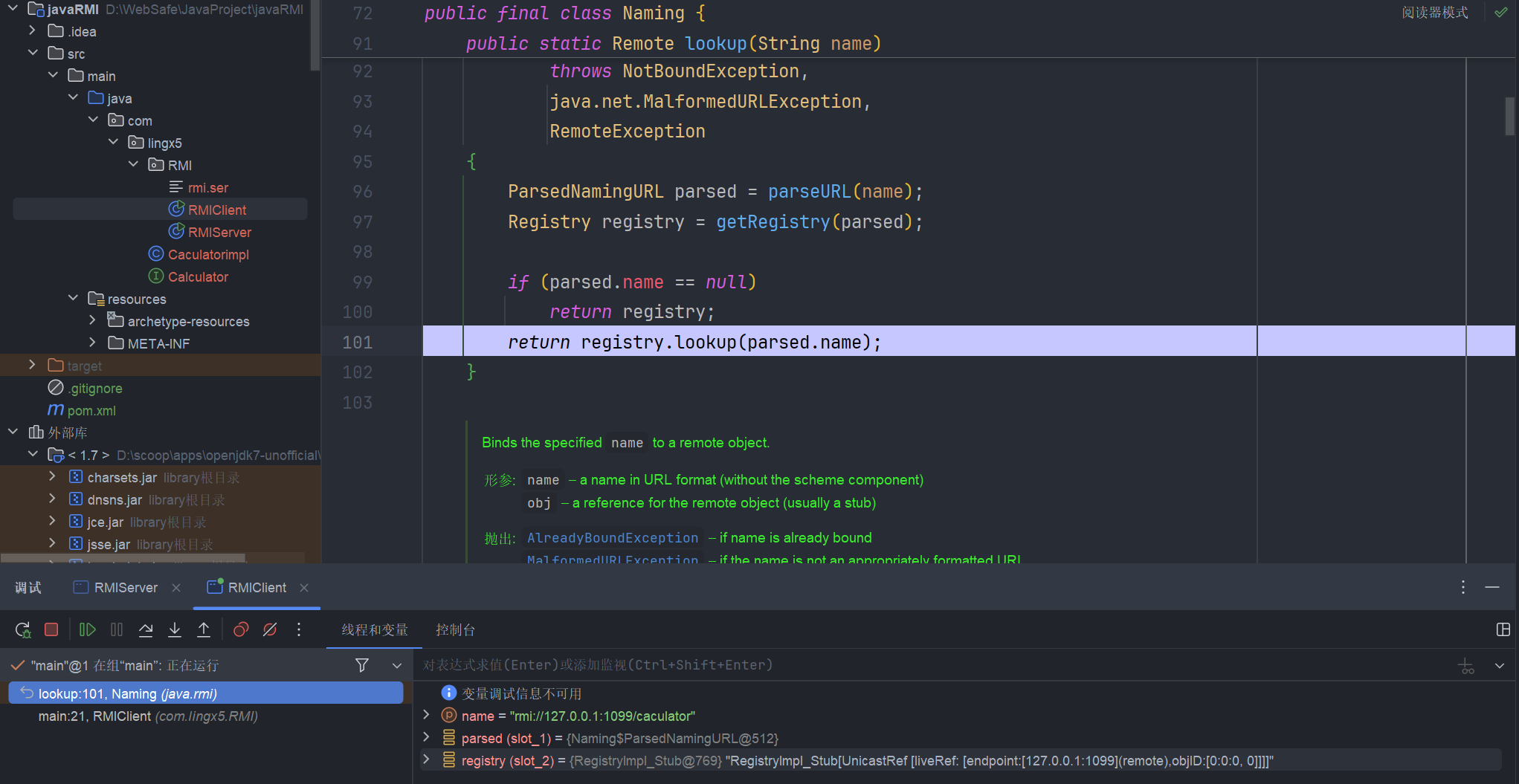1519x784 pixels.
Task: Open debug tool window options menu
Action: pyautogui.click(x=1463, y=587)
